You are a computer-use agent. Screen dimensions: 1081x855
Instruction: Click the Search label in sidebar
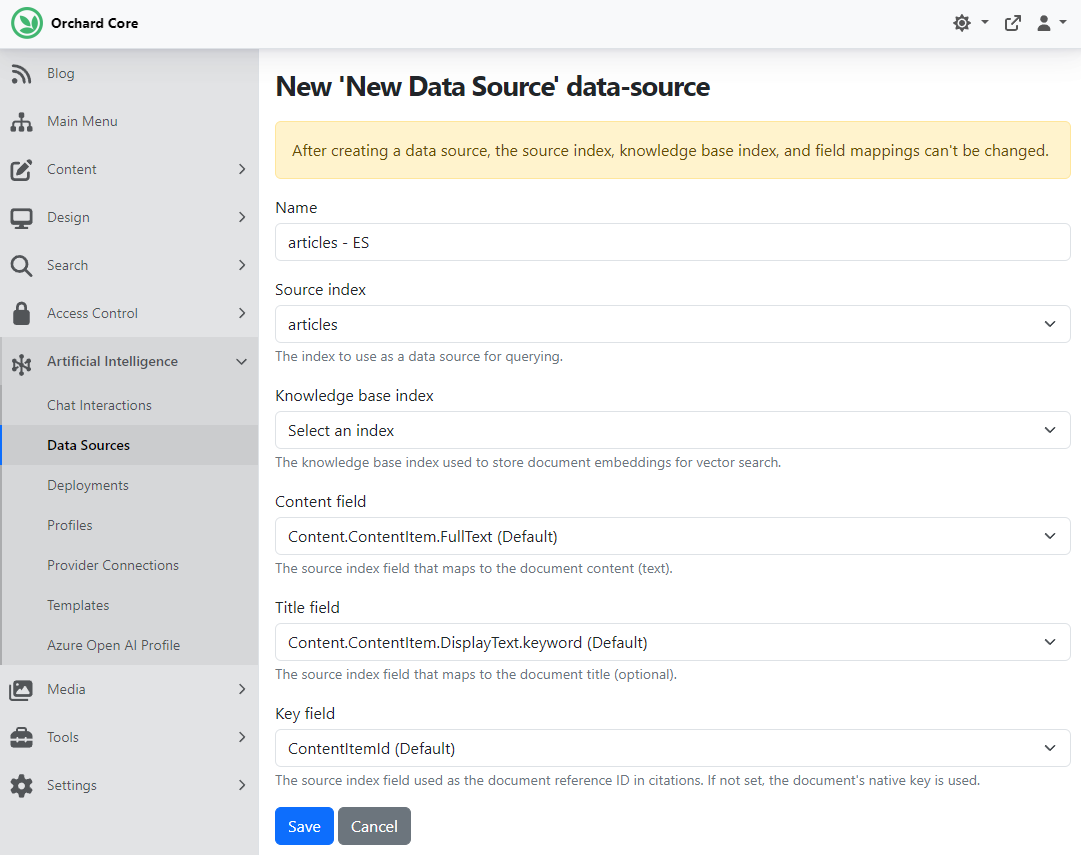click(x=68, y=265)
